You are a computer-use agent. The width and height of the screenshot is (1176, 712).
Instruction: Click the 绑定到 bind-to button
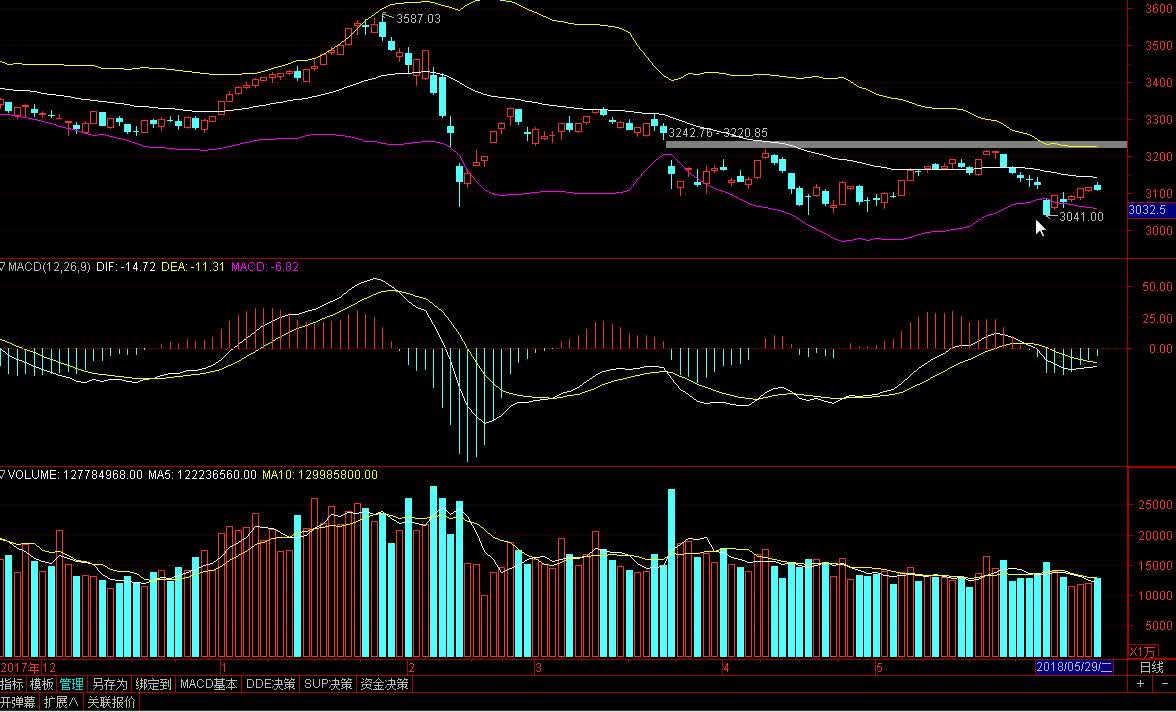pyautogui.click(x=154, y=685)
